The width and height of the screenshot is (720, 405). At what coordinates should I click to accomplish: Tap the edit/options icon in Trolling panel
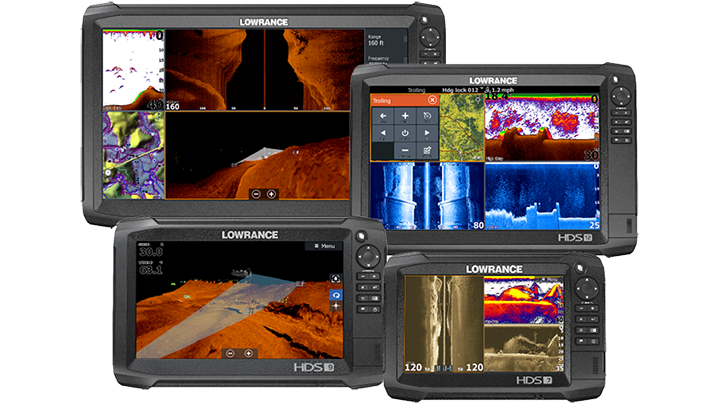tap(427, 150)
